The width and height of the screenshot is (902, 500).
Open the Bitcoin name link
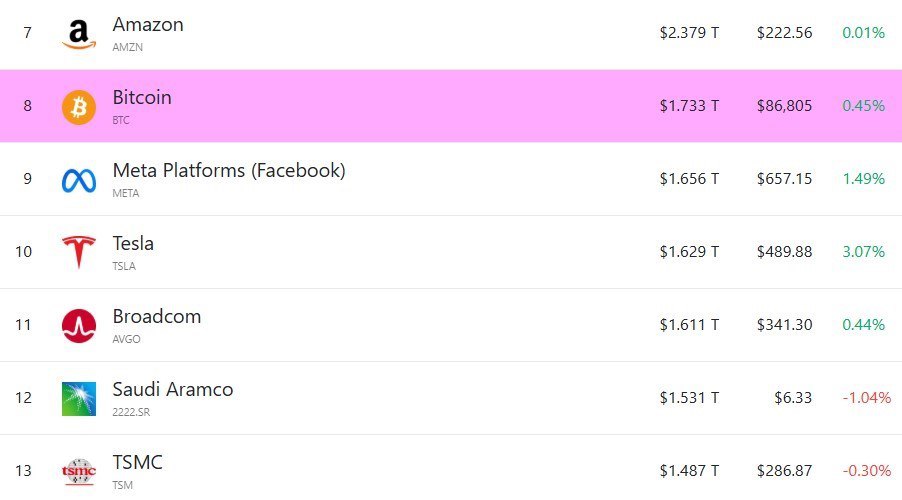point(142,97)
